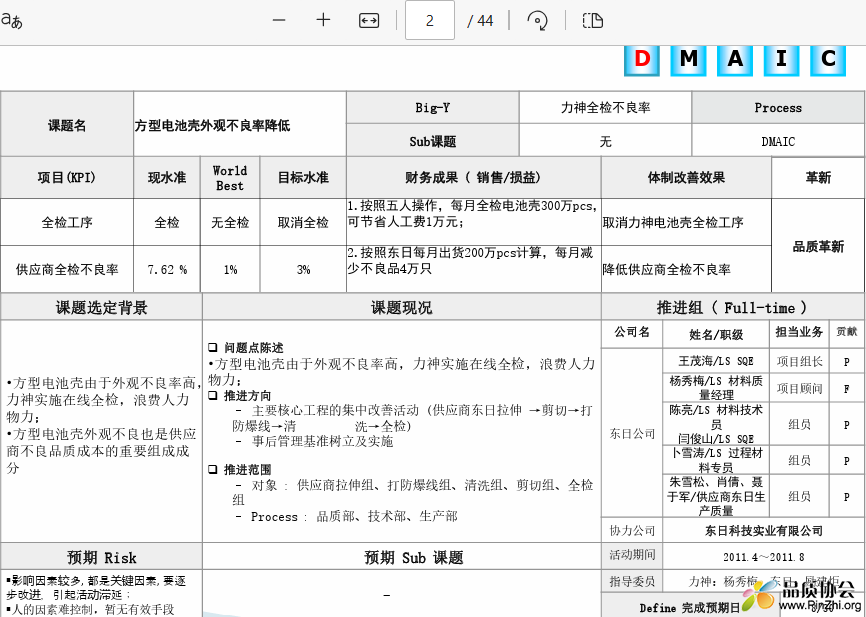Click the M step box
Screen dimensions: 866x617
tap(688, 60)
